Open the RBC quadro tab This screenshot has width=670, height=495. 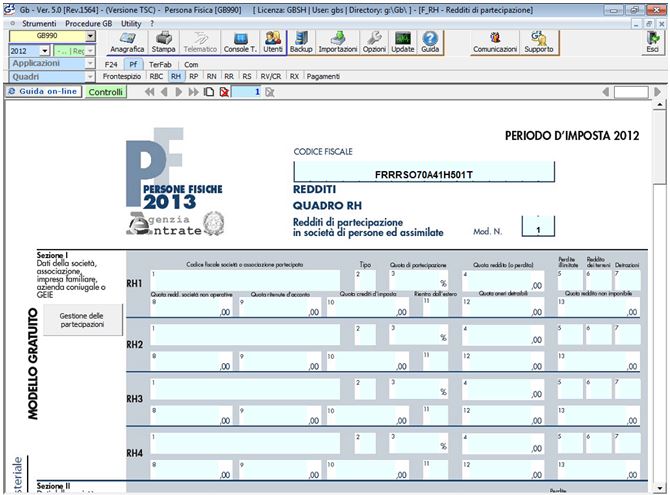[156, 77]
